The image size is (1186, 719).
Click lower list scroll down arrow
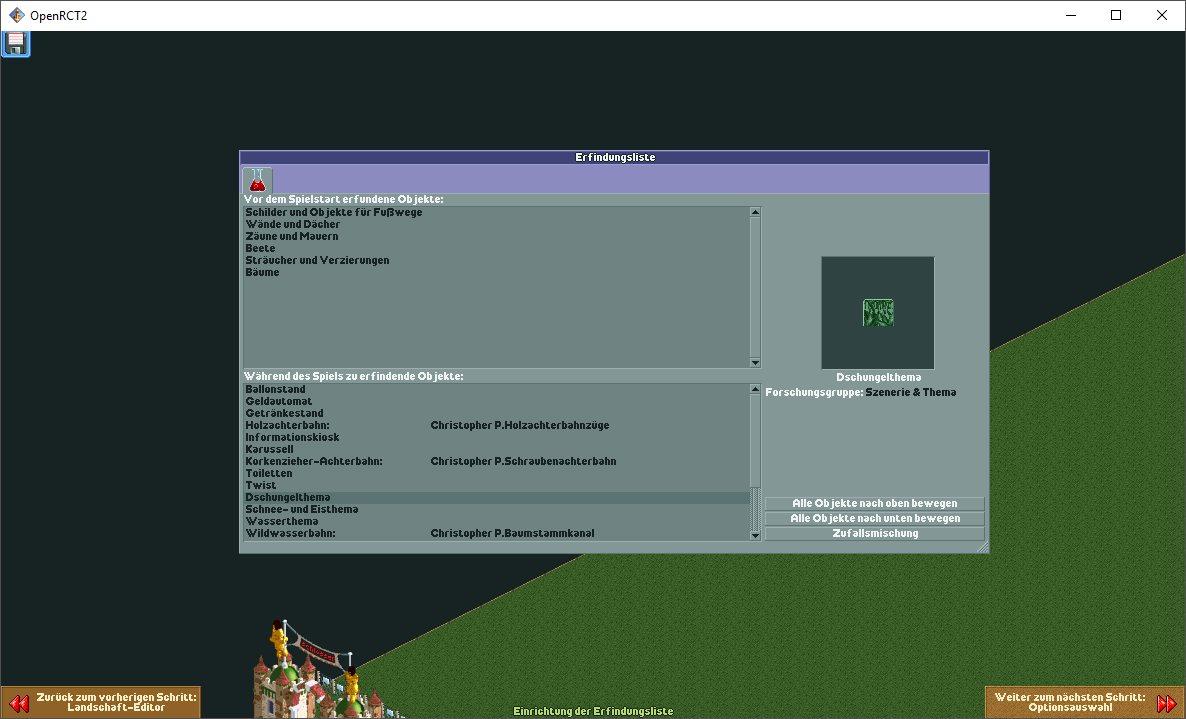tap(755, 535)
